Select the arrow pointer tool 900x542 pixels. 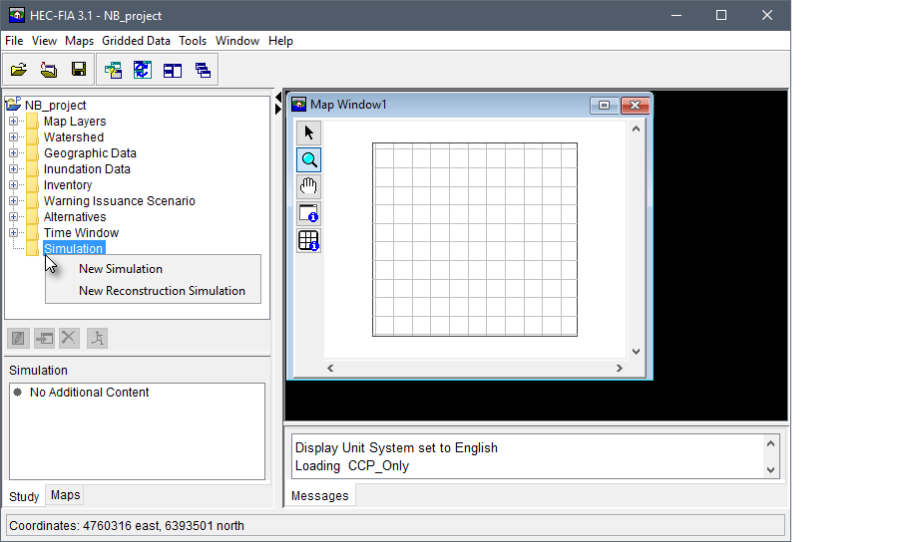[x=309, y=133]
